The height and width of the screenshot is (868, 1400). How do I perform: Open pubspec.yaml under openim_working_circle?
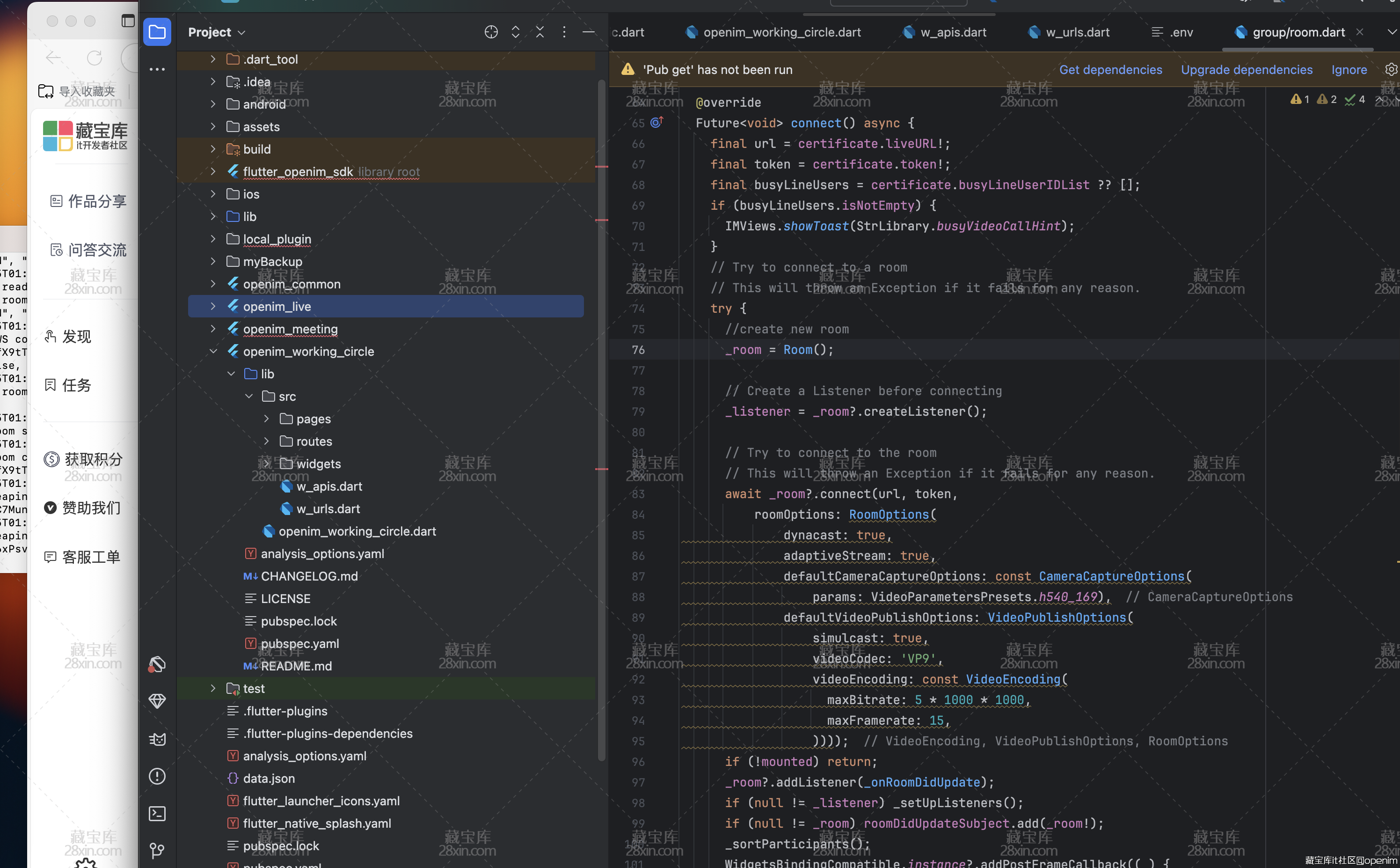tap(299, 644)
